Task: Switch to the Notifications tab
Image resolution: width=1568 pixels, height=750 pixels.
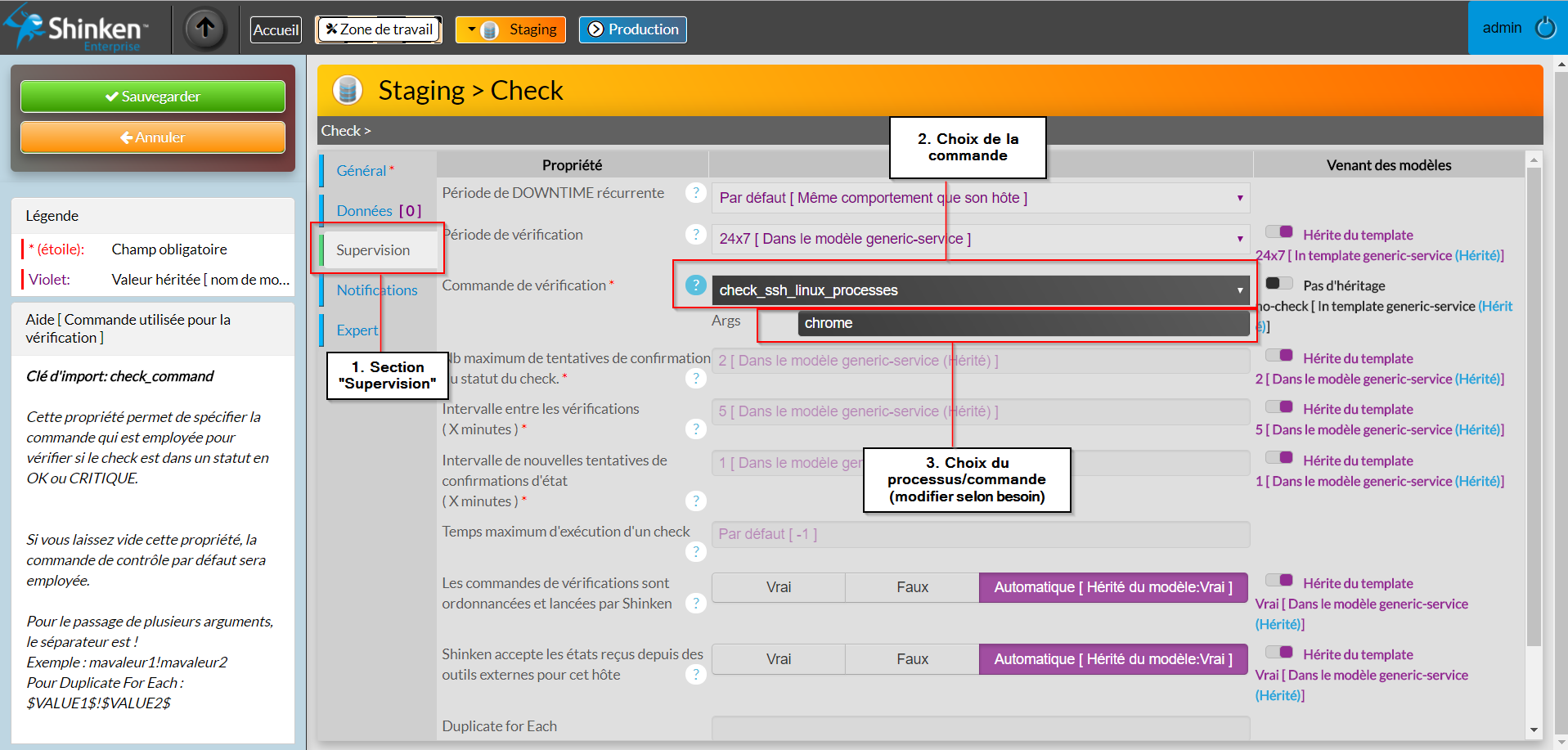Action: pyautogui.click(x=376, y=290)
